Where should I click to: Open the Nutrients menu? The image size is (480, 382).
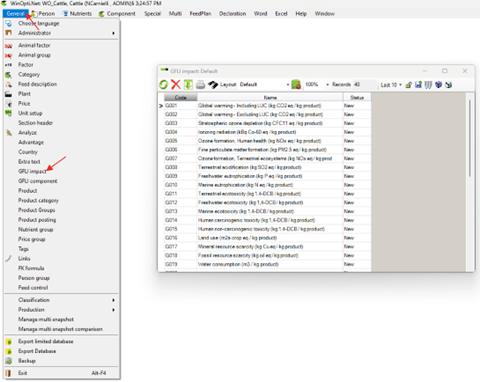click(77, 14)
